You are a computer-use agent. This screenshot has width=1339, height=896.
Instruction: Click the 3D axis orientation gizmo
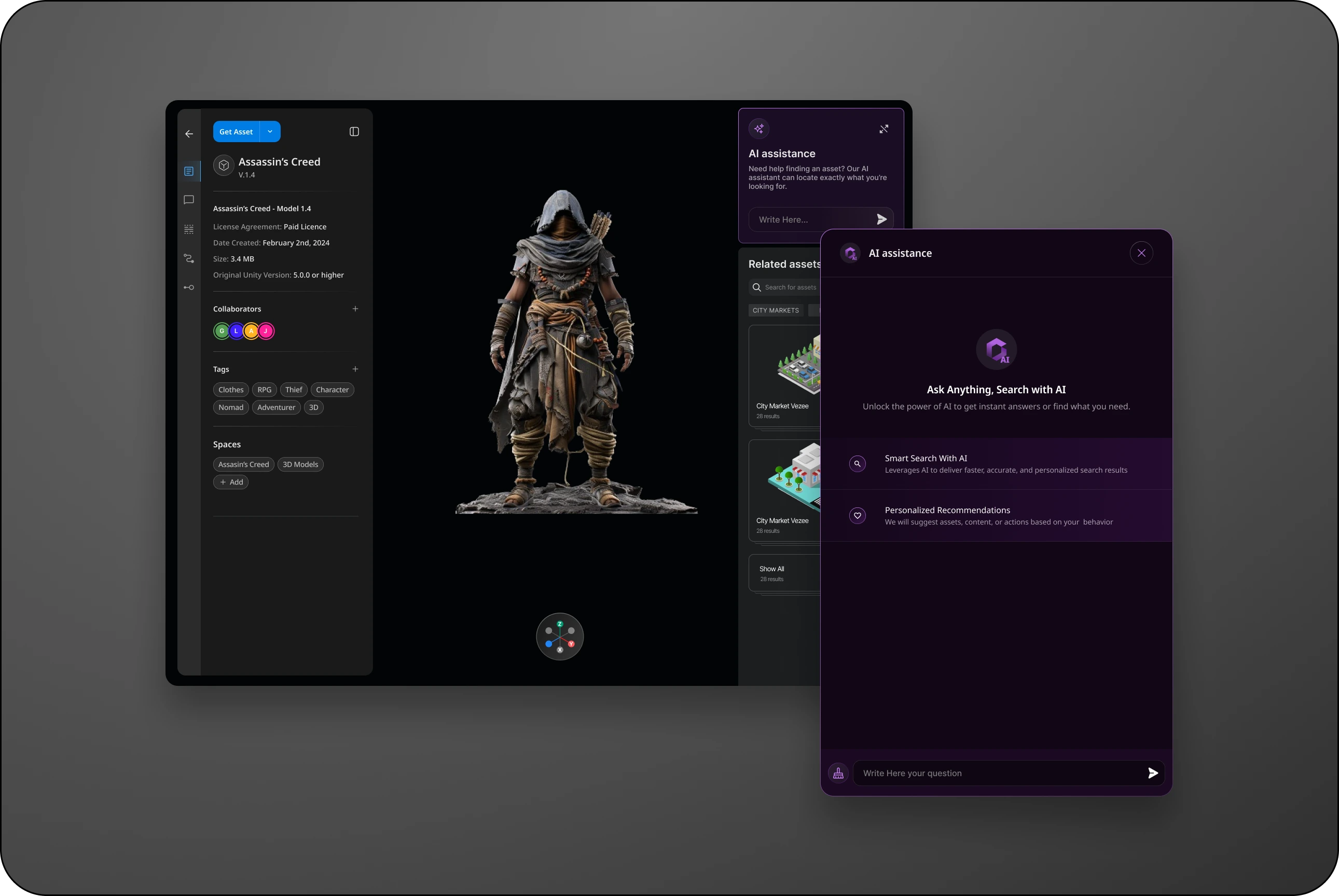click(x=560, y=637)
